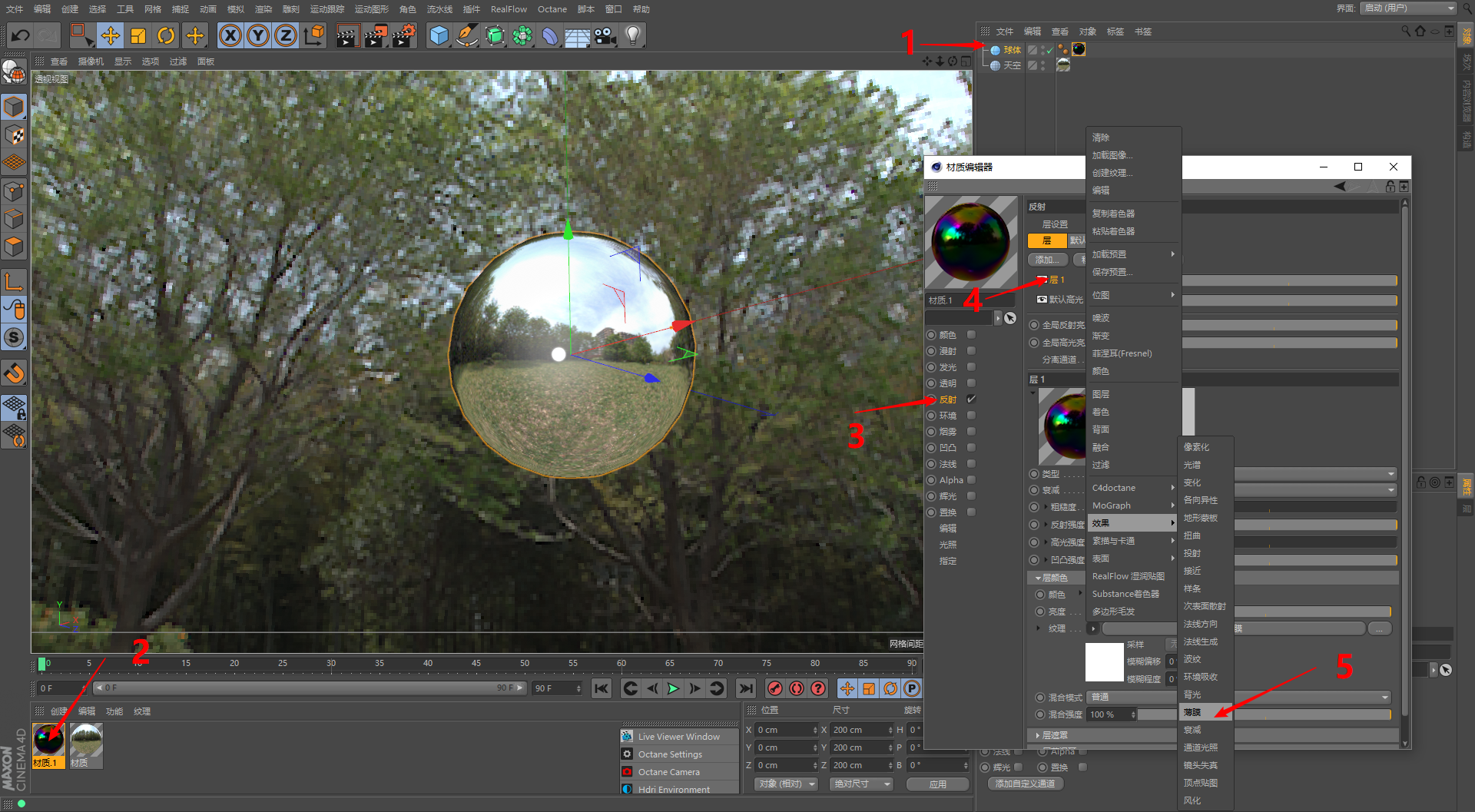Enable the 凹凸 channel checkbox

click(x=971, y=448)
